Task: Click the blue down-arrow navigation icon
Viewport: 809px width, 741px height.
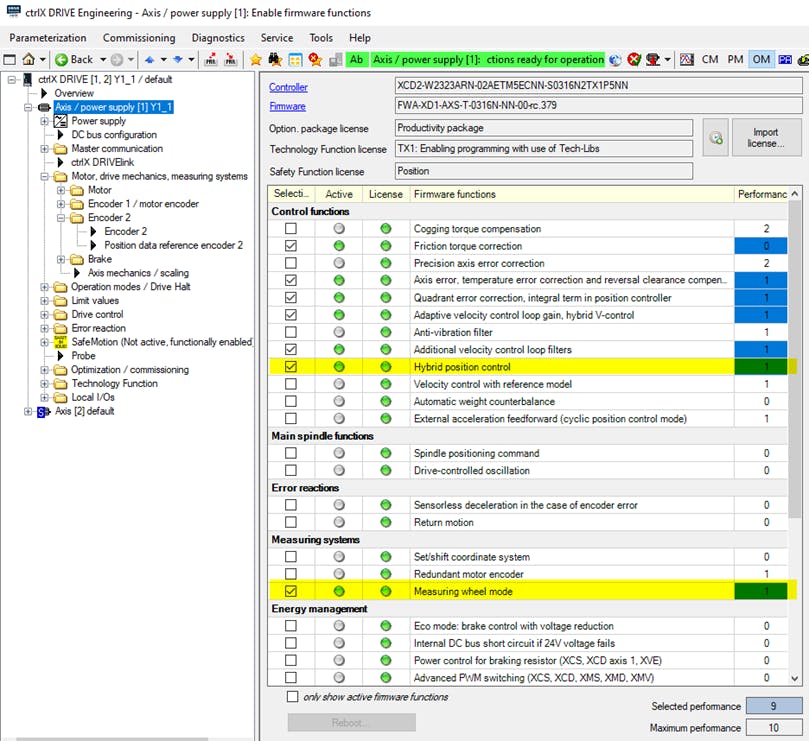Action: coord(178,60)
